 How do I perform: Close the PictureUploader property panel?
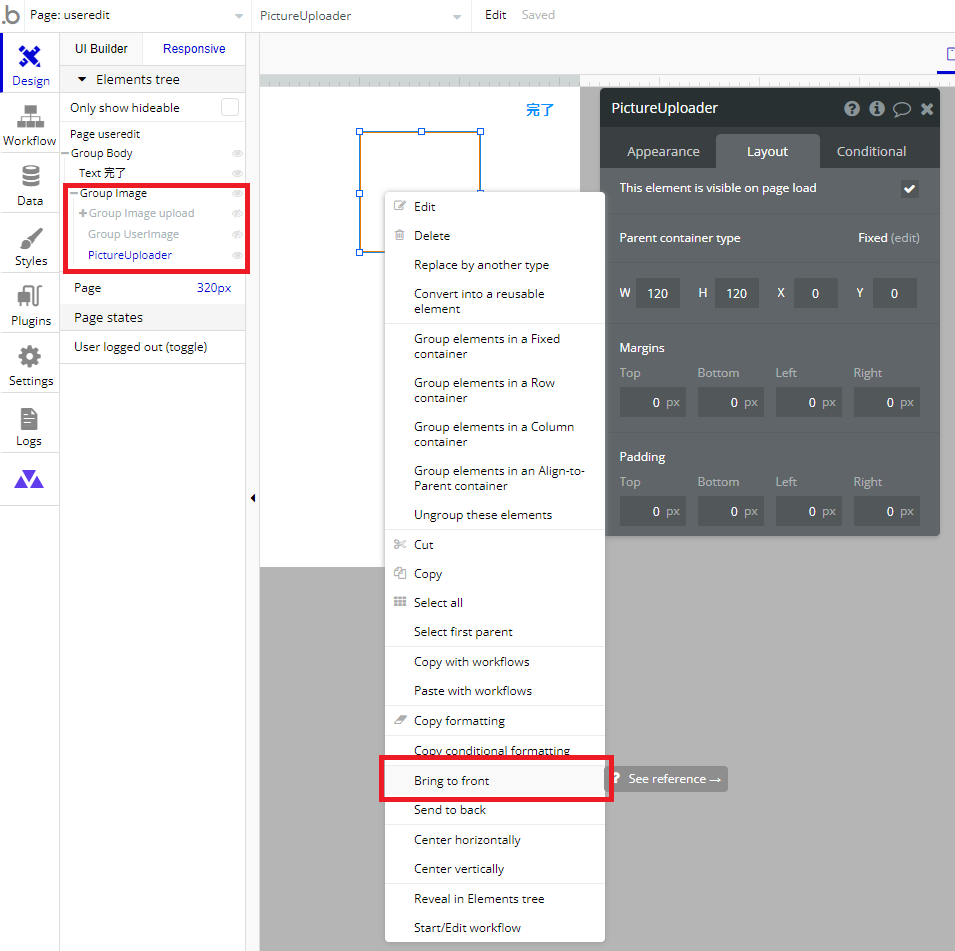[x=927, y=108]
